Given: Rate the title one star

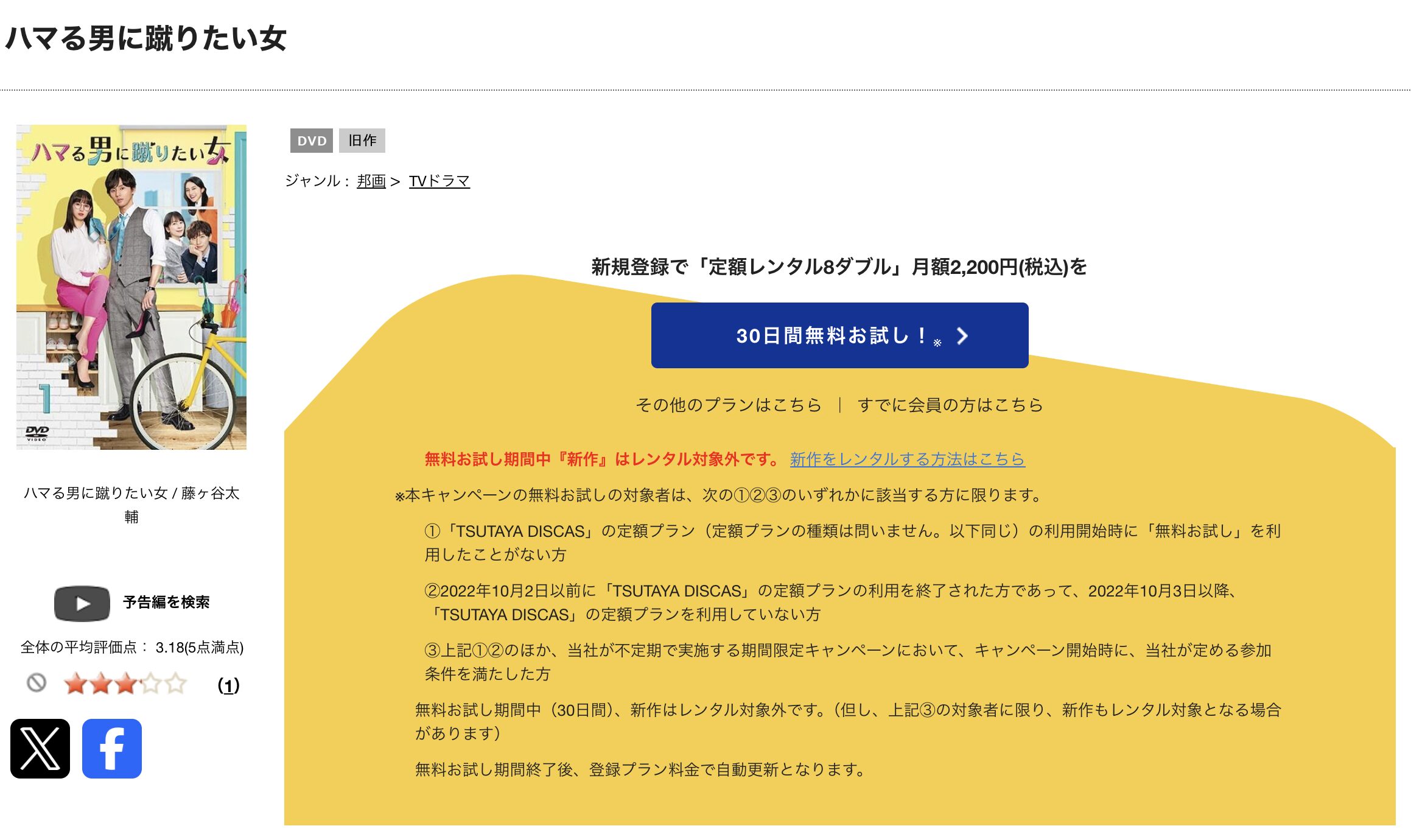Looking at the screenshot, I should click(x=75, y=684).
